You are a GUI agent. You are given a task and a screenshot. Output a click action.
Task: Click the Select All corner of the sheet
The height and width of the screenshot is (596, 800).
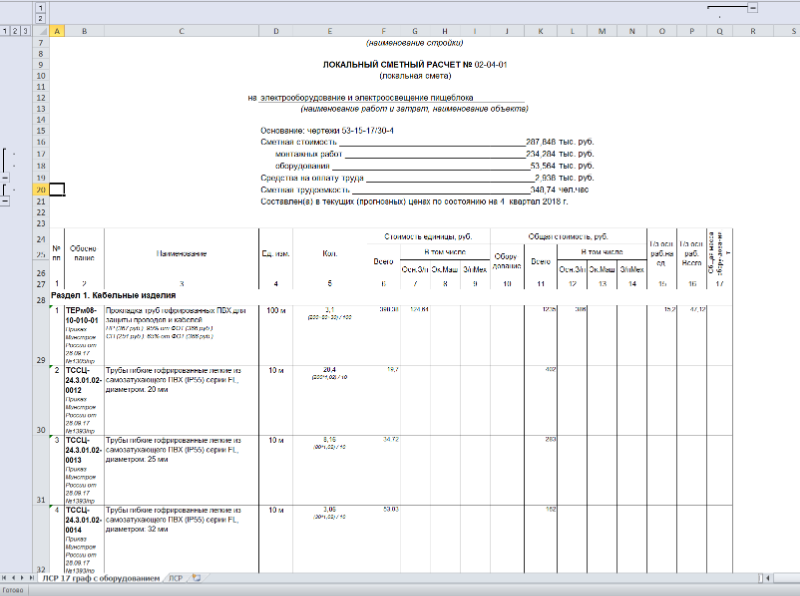[41, 31]
